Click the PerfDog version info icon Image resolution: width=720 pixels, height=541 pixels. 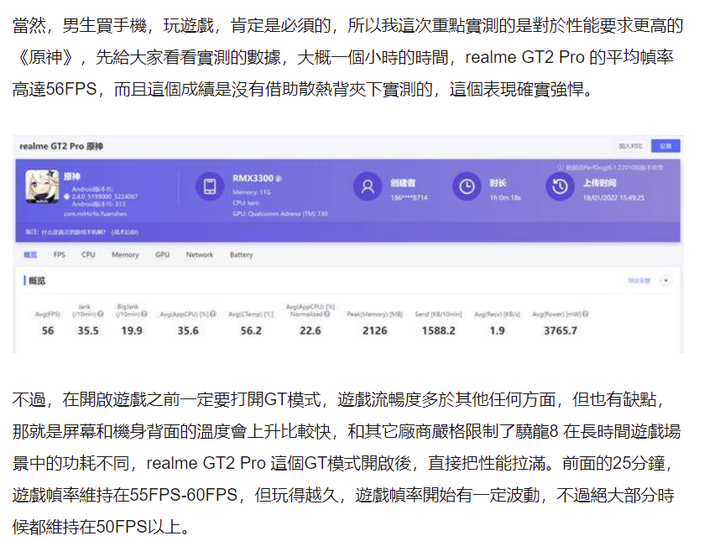560,167
